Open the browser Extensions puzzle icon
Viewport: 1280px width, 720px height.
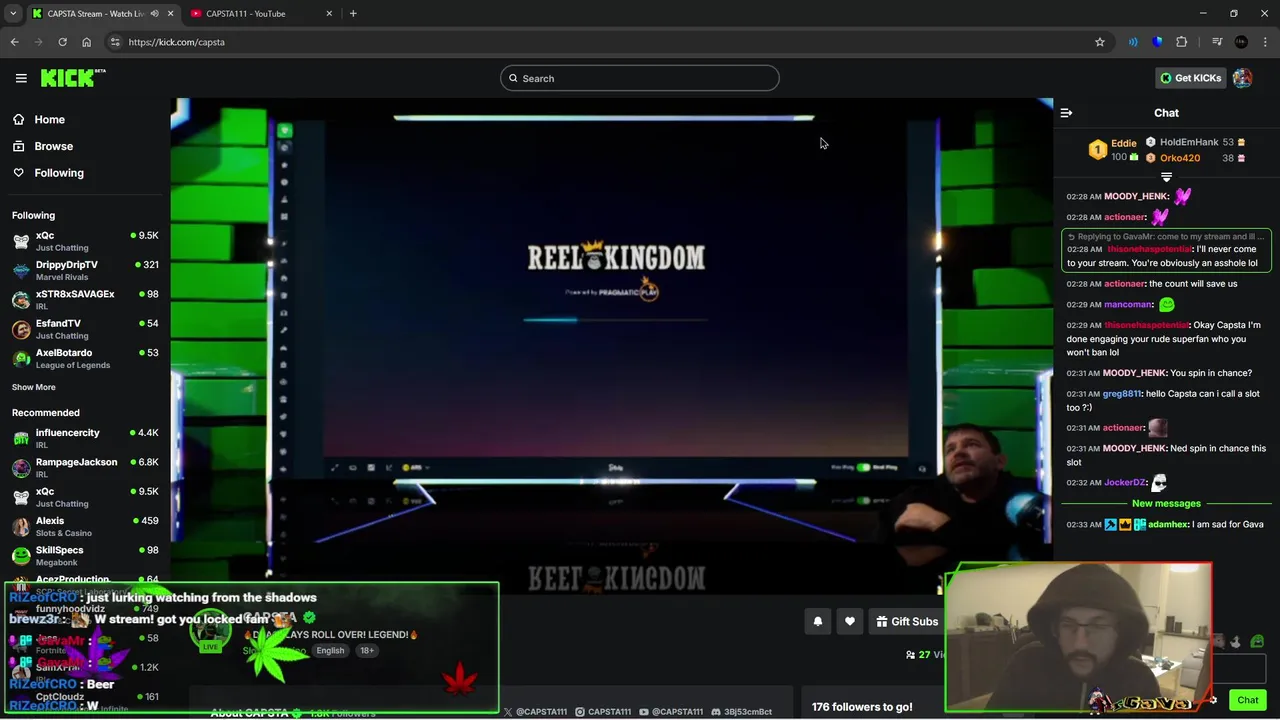[x=1182, y=42]
